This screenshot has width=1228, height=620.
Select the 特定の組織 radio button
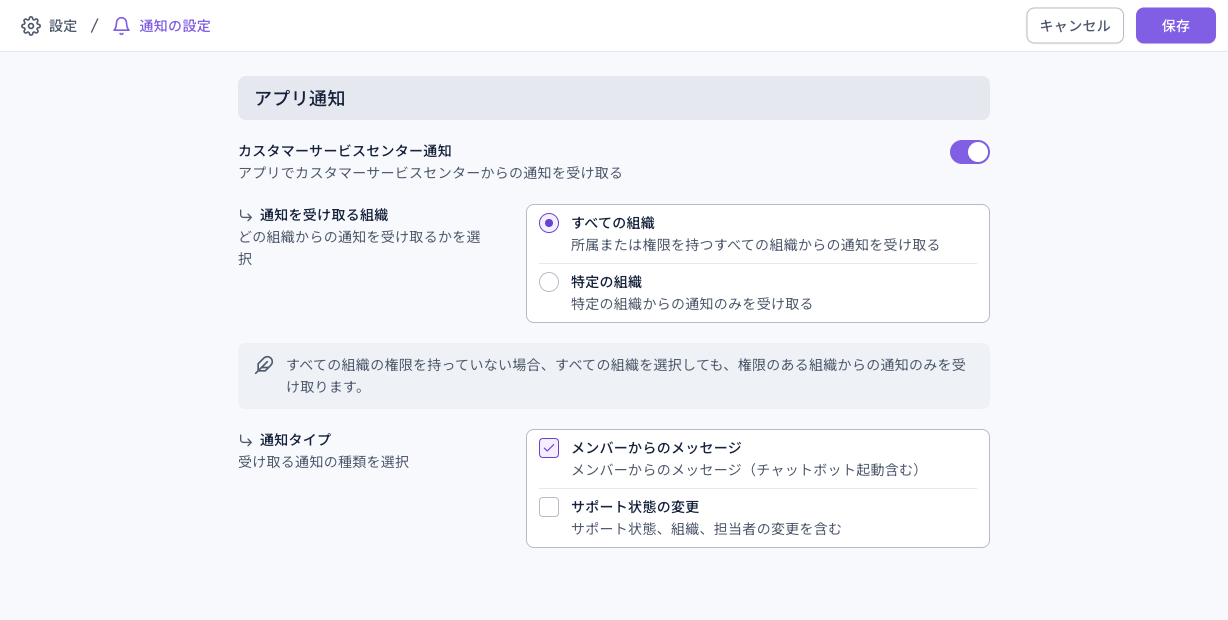549,282
